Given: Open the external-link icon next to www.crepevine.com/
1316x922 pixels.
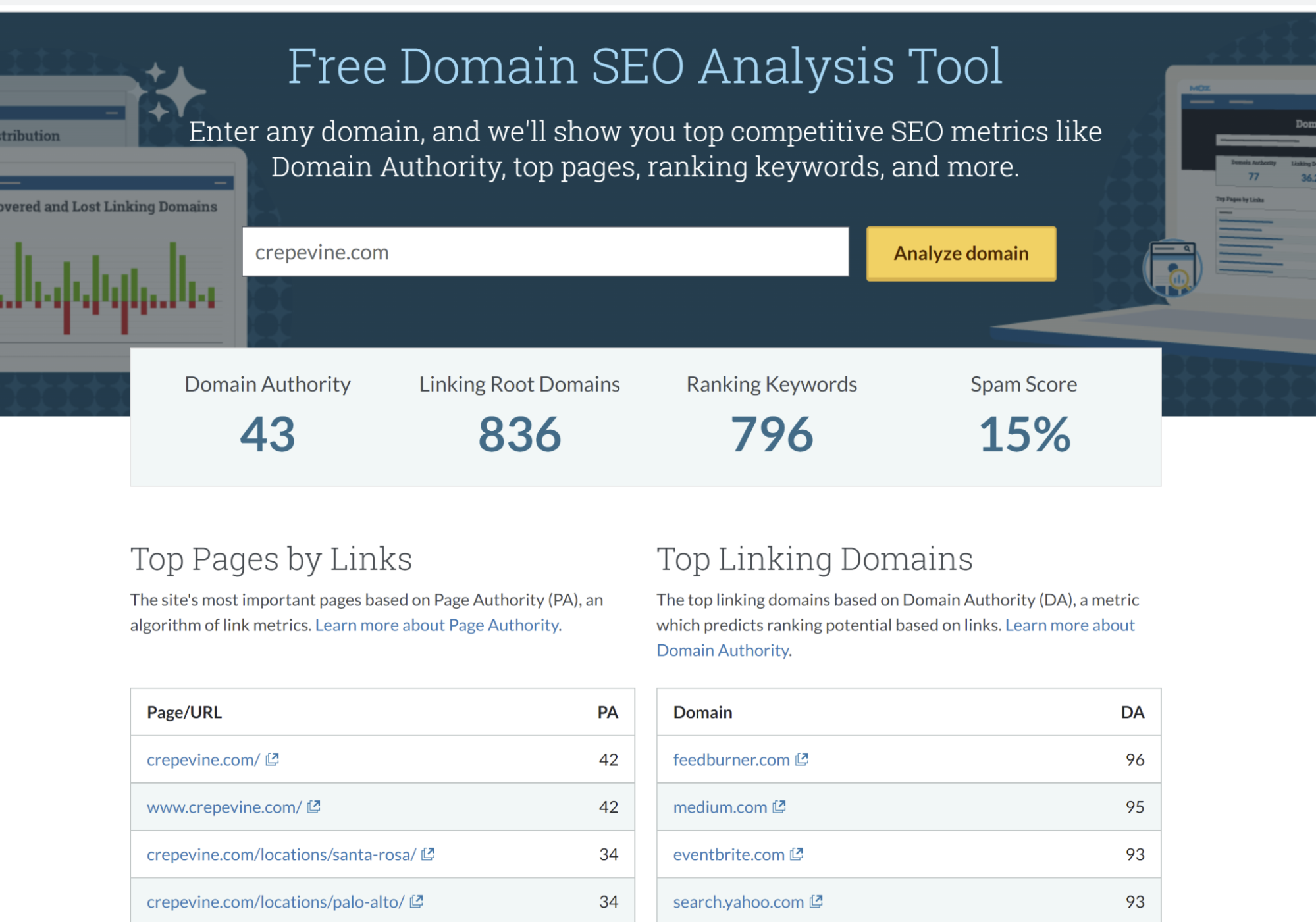Looking at the screenshot, I should (x=313, y=807).
